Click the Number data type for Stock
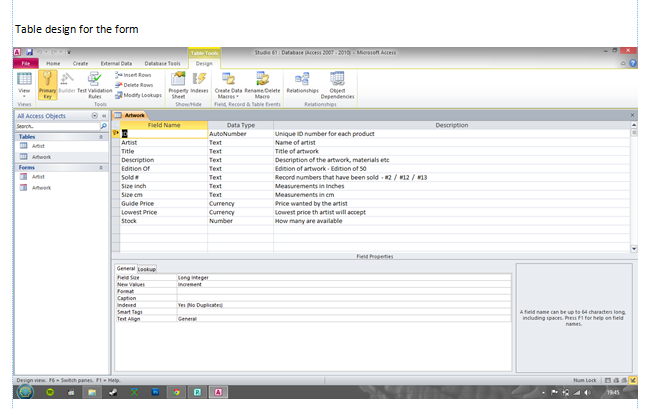Screen dimensions: 646x409 [x=240, y=221]
